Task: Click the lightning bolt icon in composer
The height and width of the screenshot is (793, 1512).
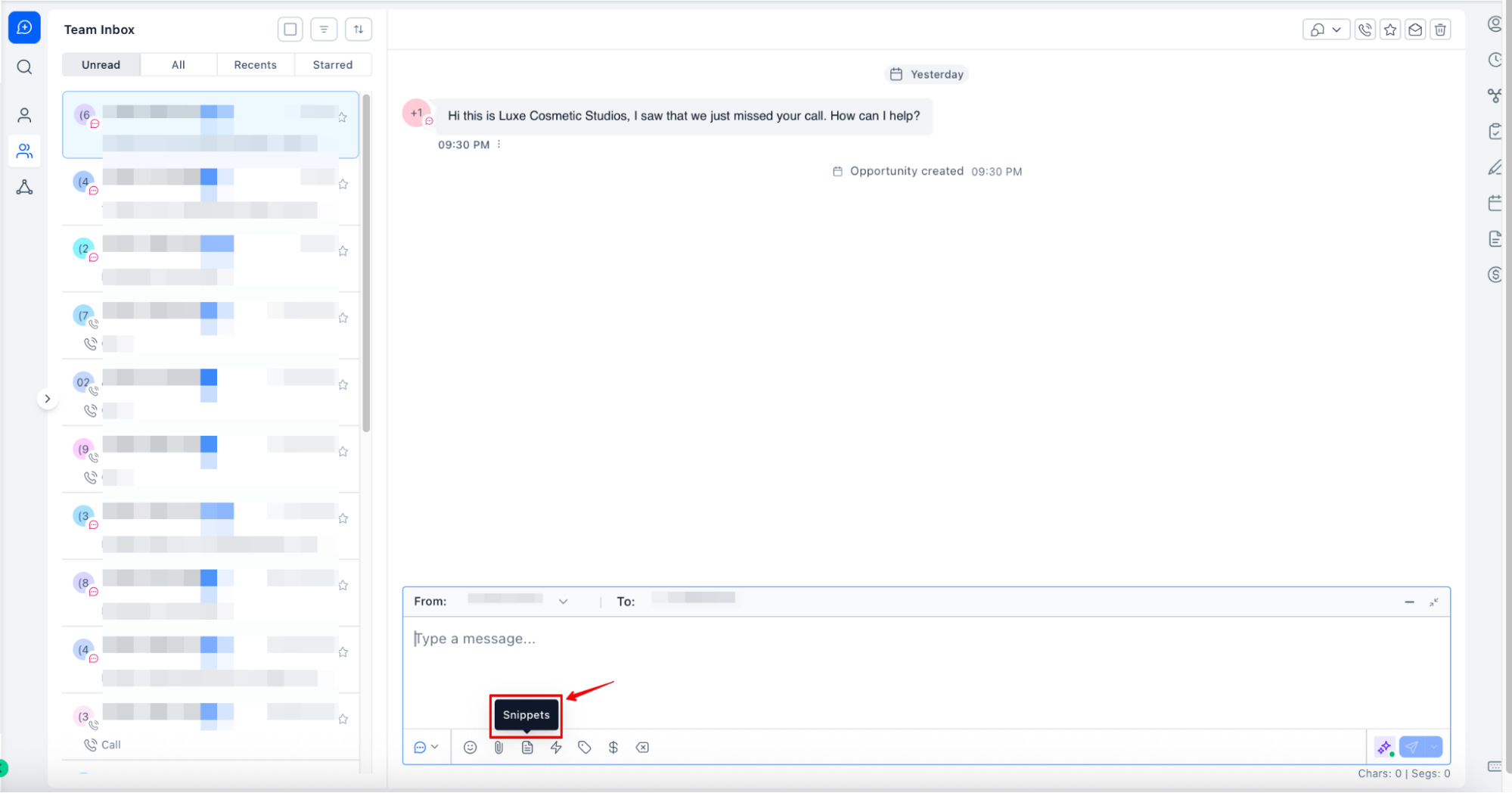Action: click(556, 748)
